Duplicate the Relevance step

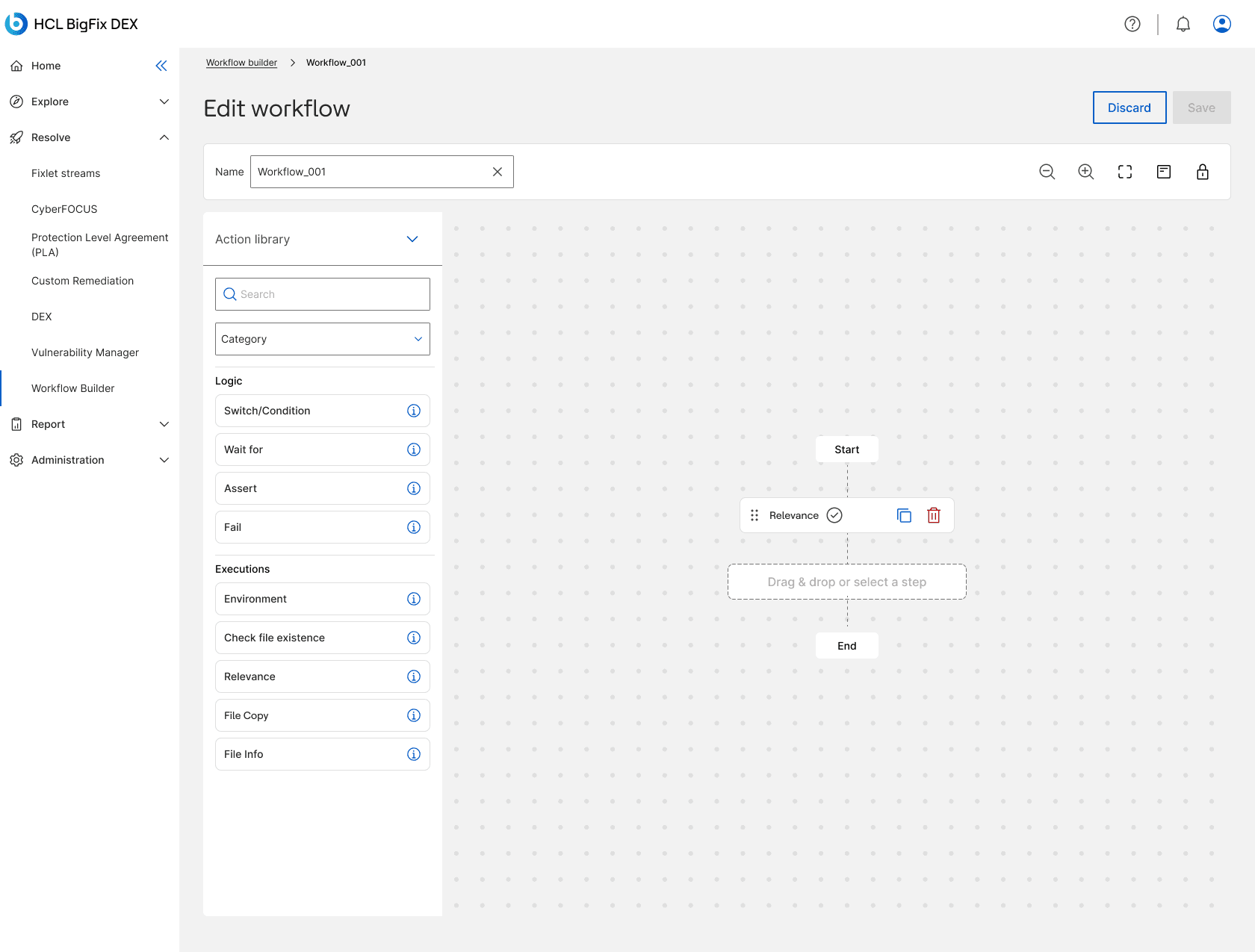click(x=904, y=515)
